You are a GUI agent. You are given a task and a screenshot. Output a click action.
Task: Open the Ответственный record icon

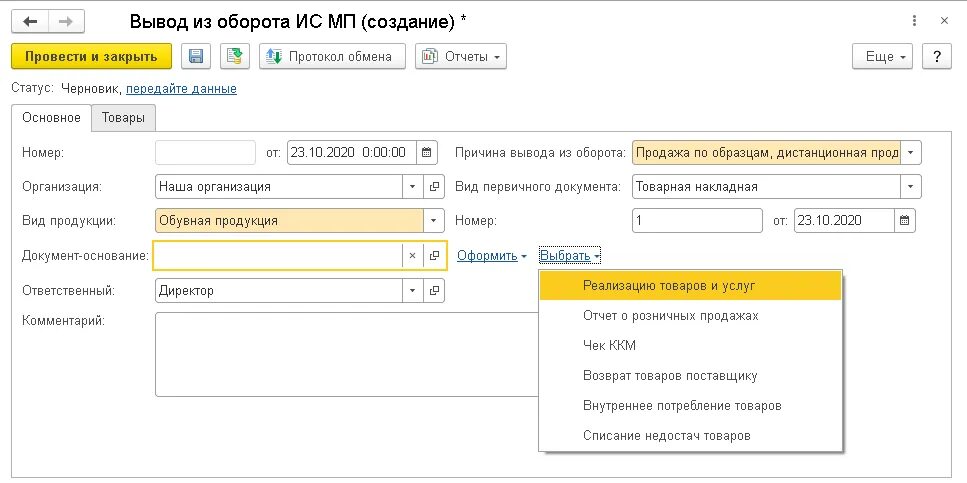coord(435,291)
